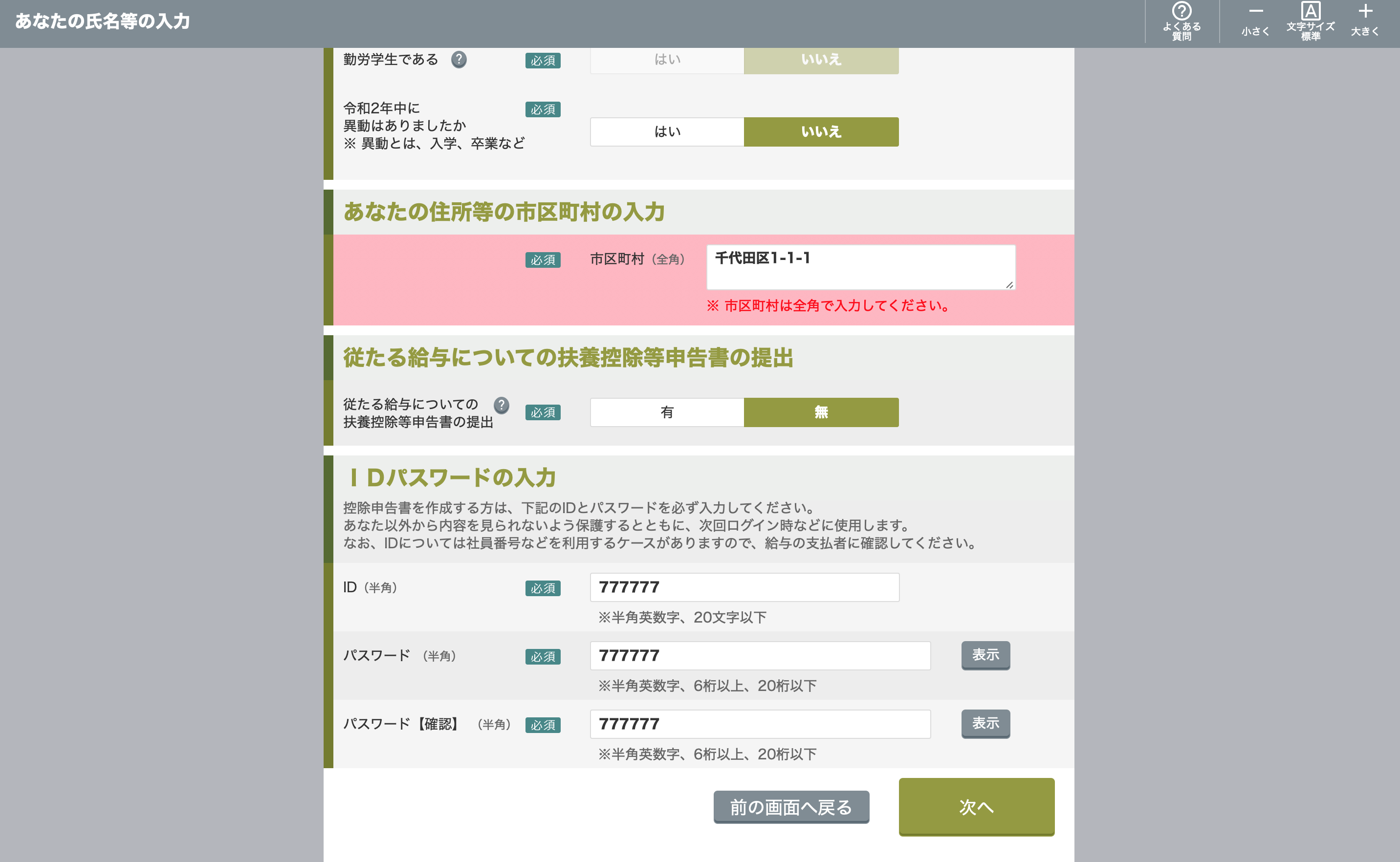Select 有 for 扶養控除等申告書の提出
Screen dimensions: 1400x862
click(667, 412)
